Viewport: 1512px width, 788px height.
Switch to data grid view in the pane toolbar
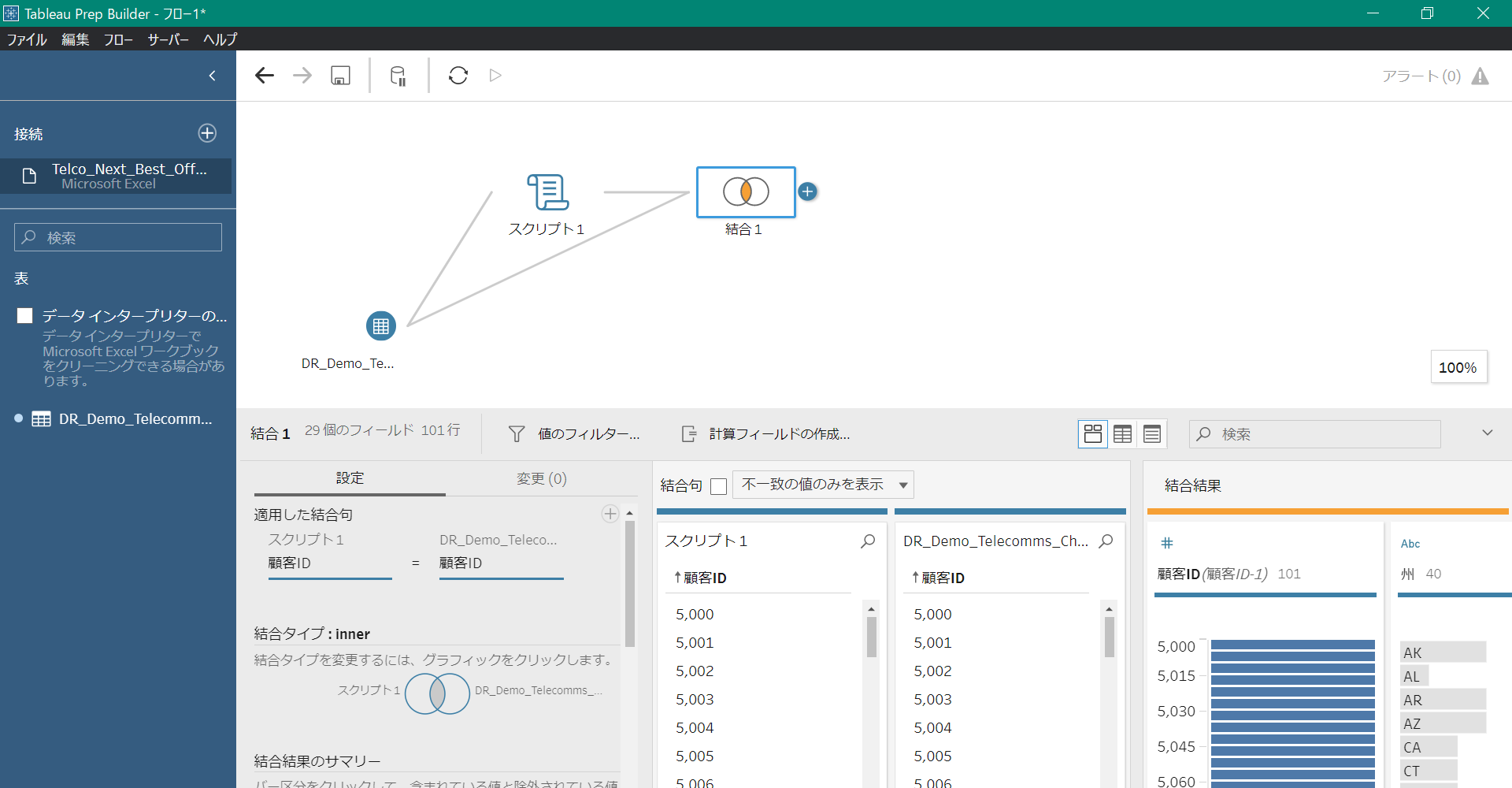tap(1122, 433)
